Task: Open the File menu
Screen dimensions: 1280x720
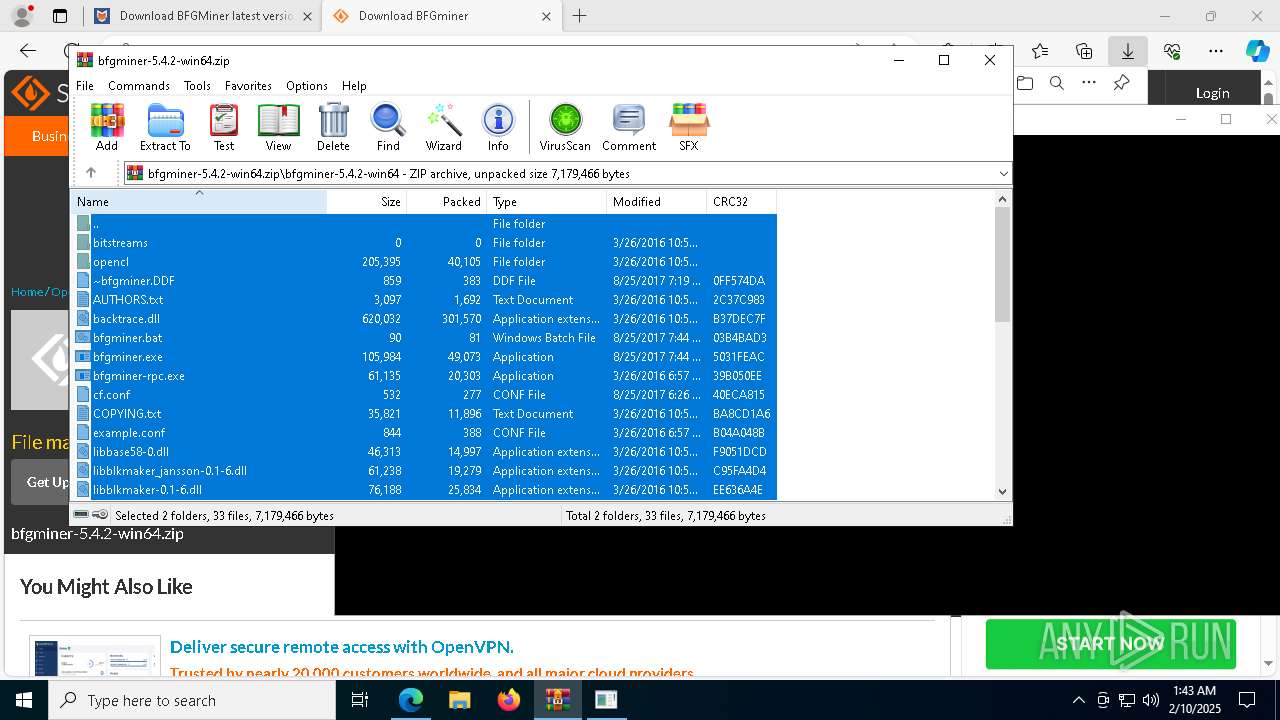Action: click(x=85, y=86)
